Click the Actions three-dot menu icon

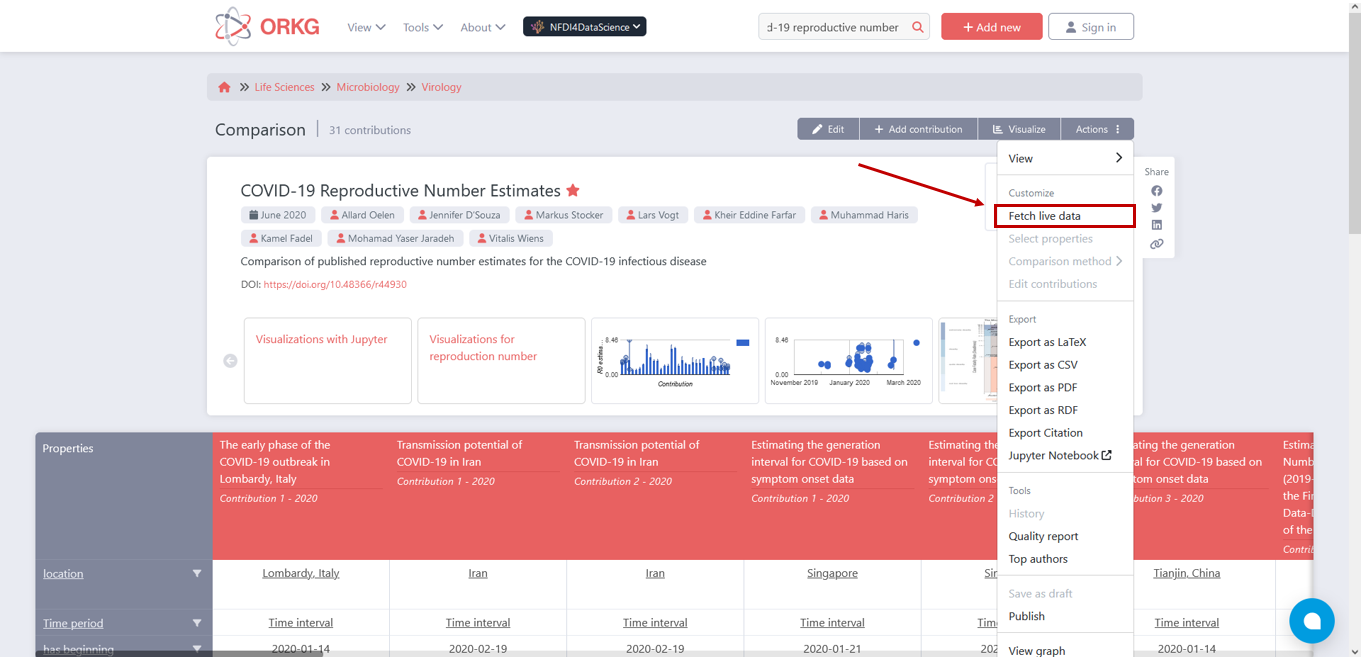click(x=1119, y=128)
